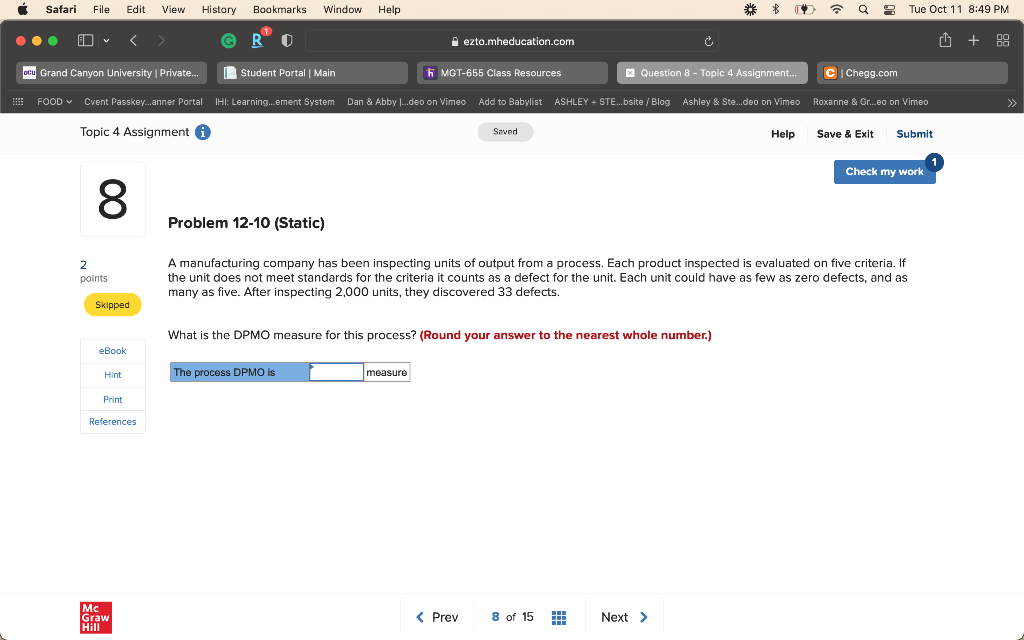
Task: Open the View menu
Action: [173, 9]
